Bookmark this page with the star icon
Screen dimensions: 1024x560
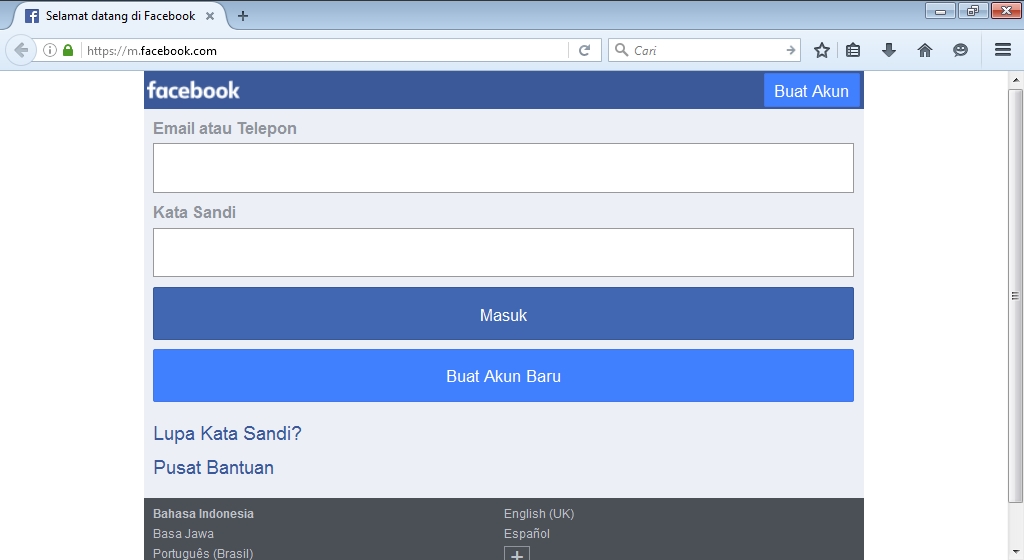tap(822, 50)
